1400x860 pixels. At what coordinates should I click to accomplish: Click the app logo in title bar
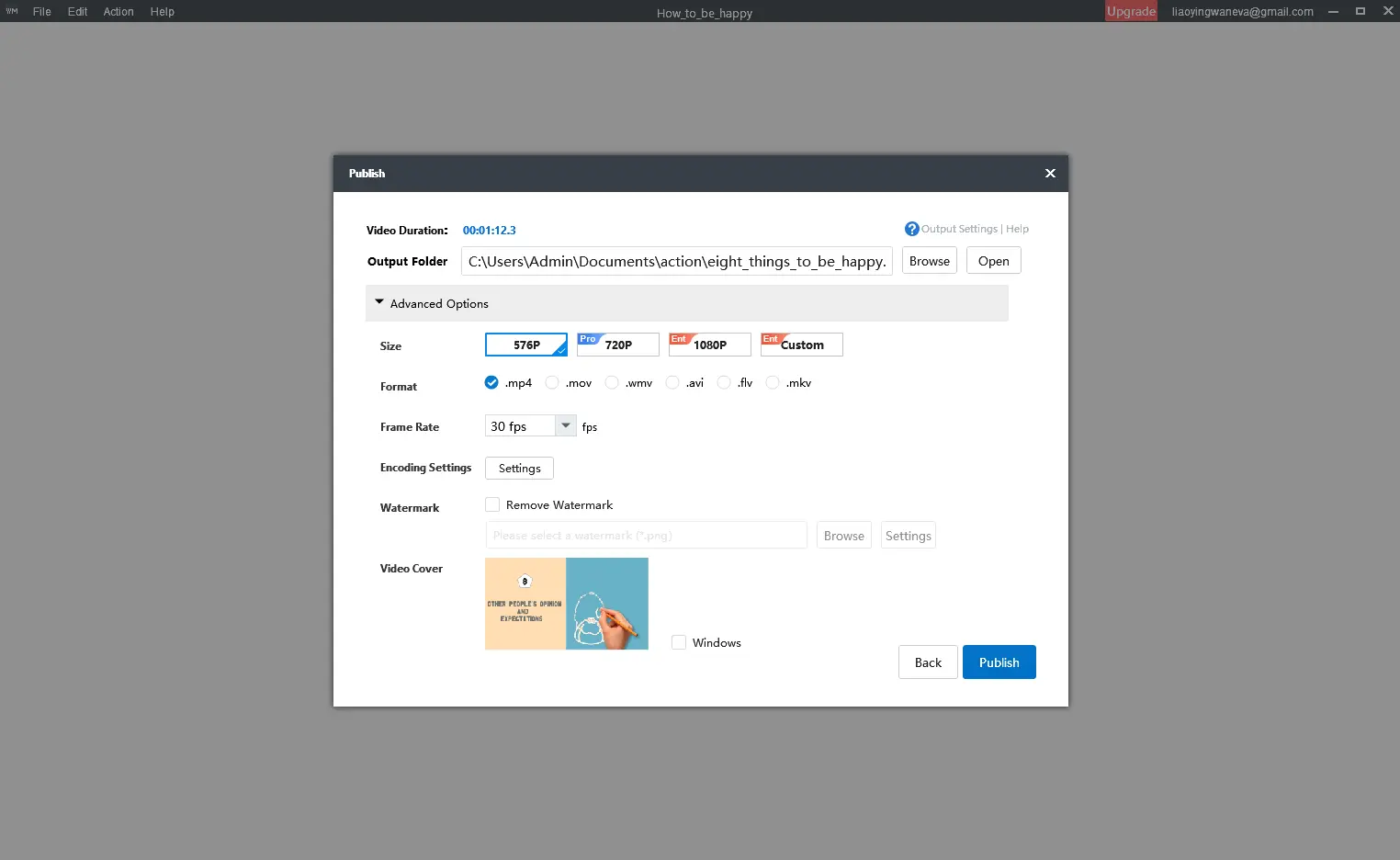pos(12,11)
